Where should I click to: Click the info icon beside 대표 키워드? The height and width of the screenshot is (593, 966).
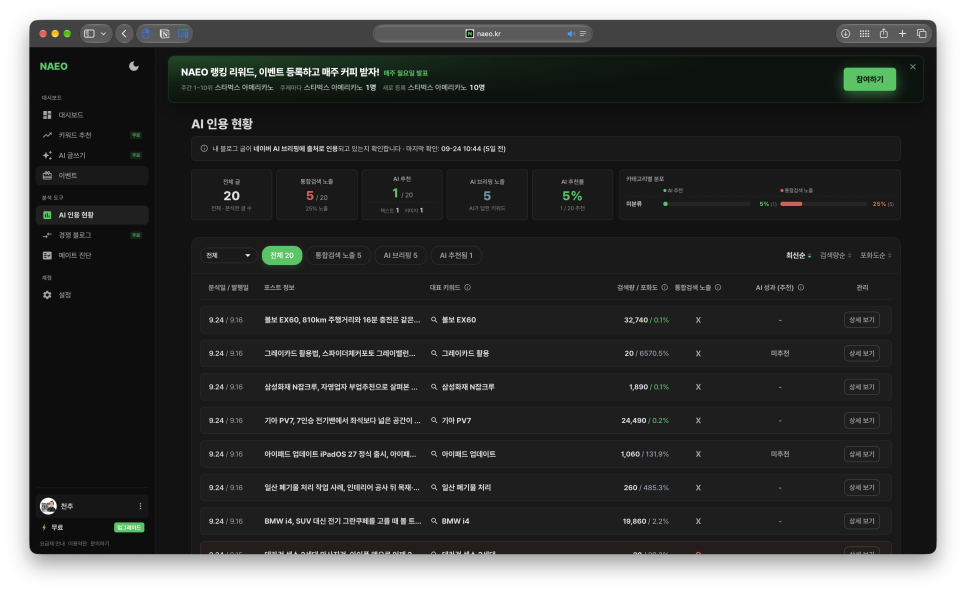tap(468, 288)
